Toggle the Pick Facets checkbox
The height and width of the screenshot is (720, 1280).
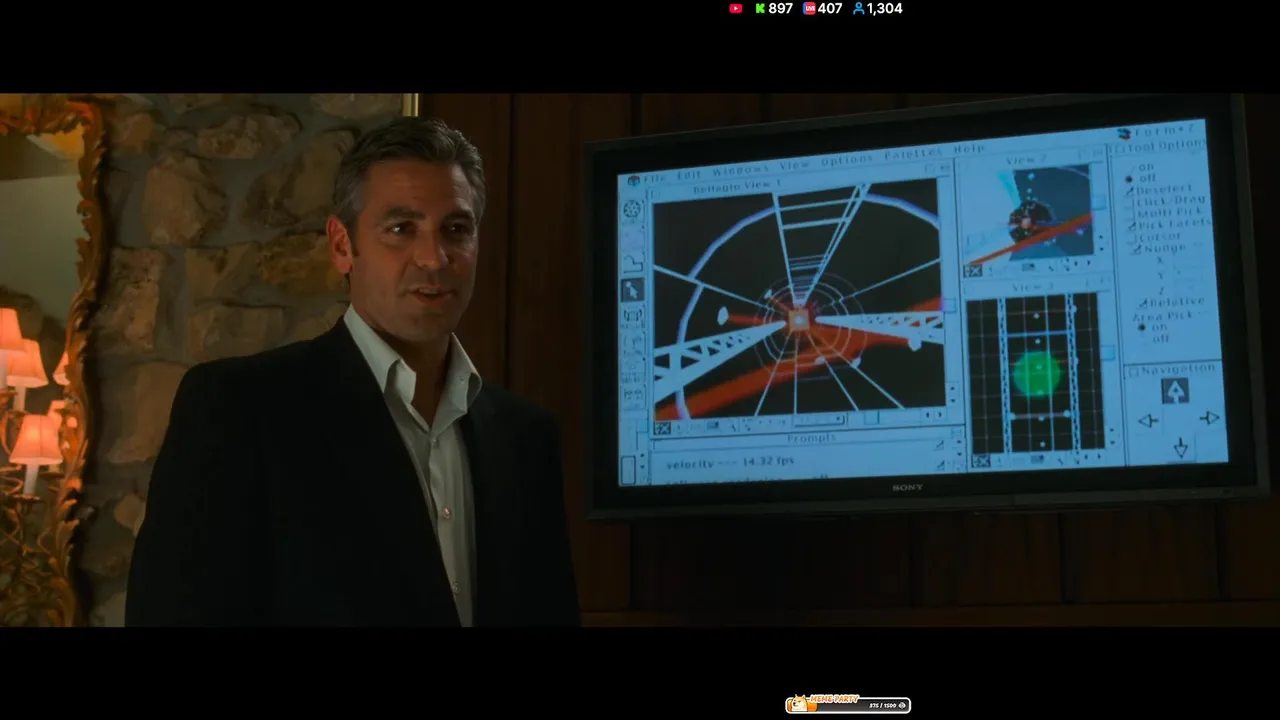point(1131,226)
